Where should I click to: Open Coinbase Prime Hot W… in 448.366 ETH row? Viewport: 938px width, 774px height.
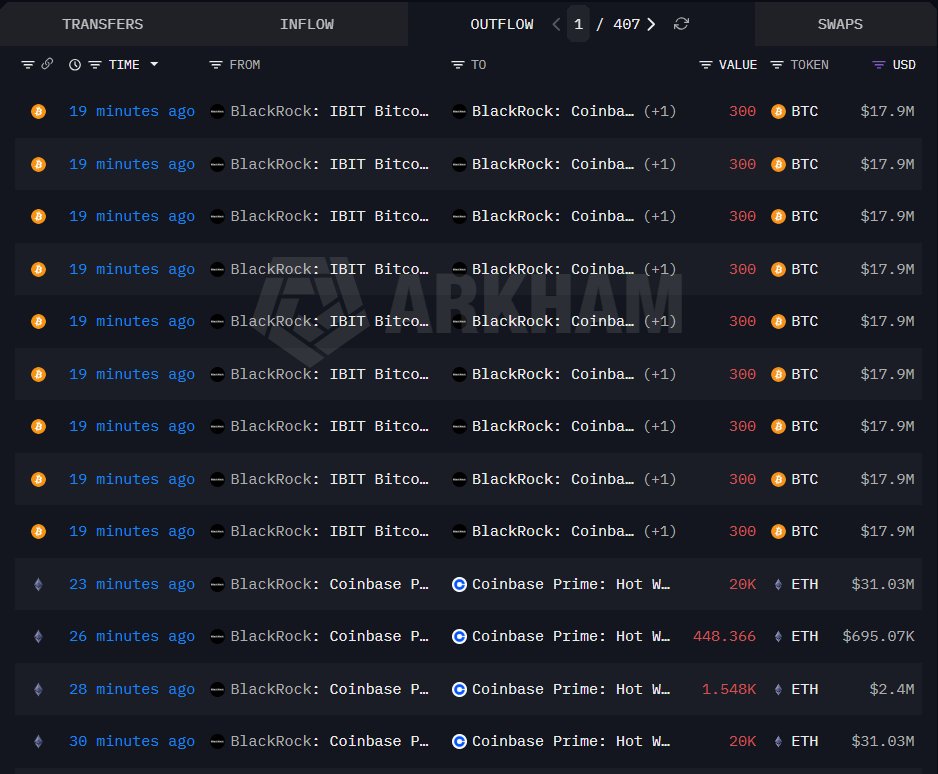pyautogui.click(x=571, y=636)
